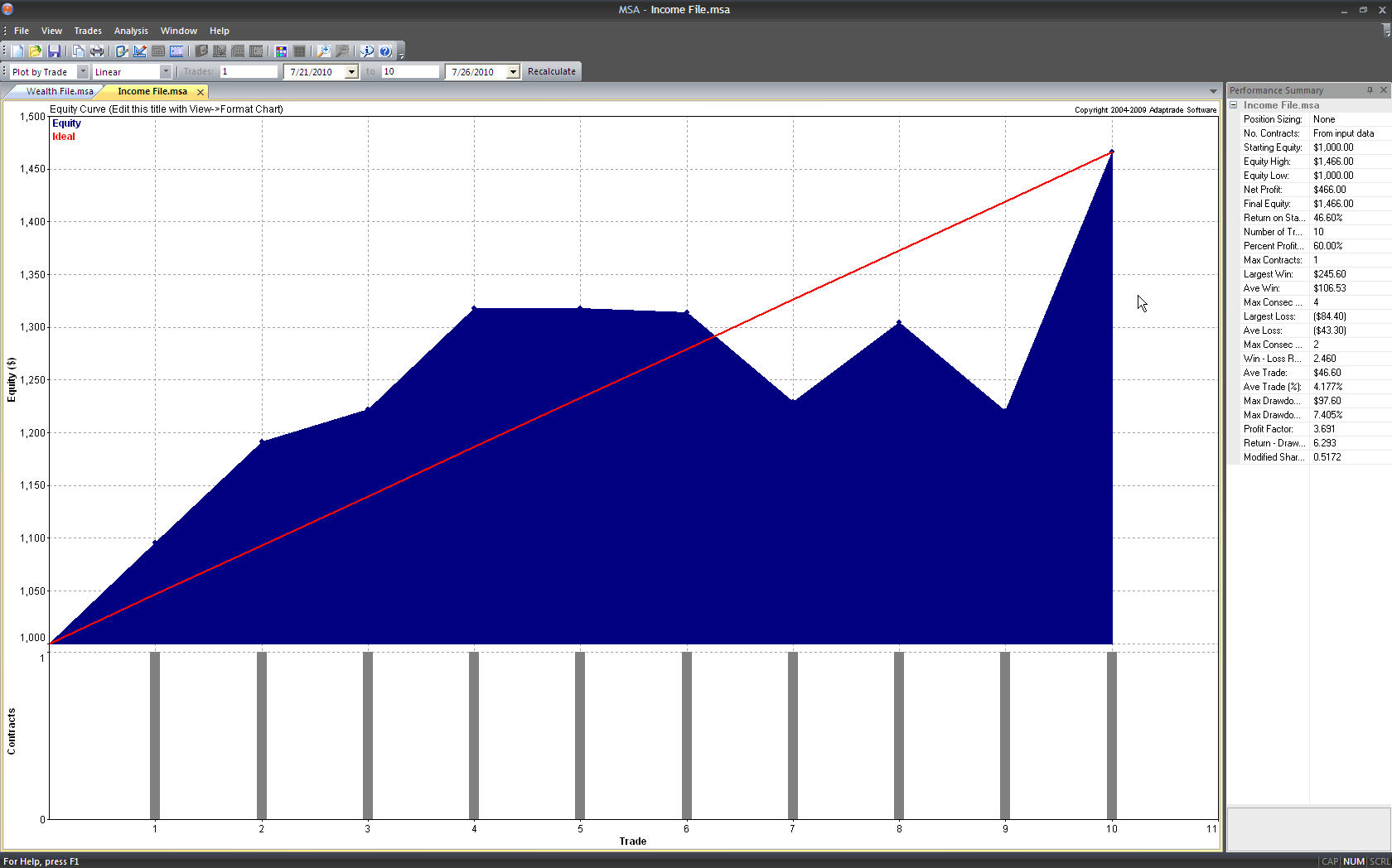Open the View menu
The width and height of the screenshot is (1392, 868).
[x=51, y=31]
